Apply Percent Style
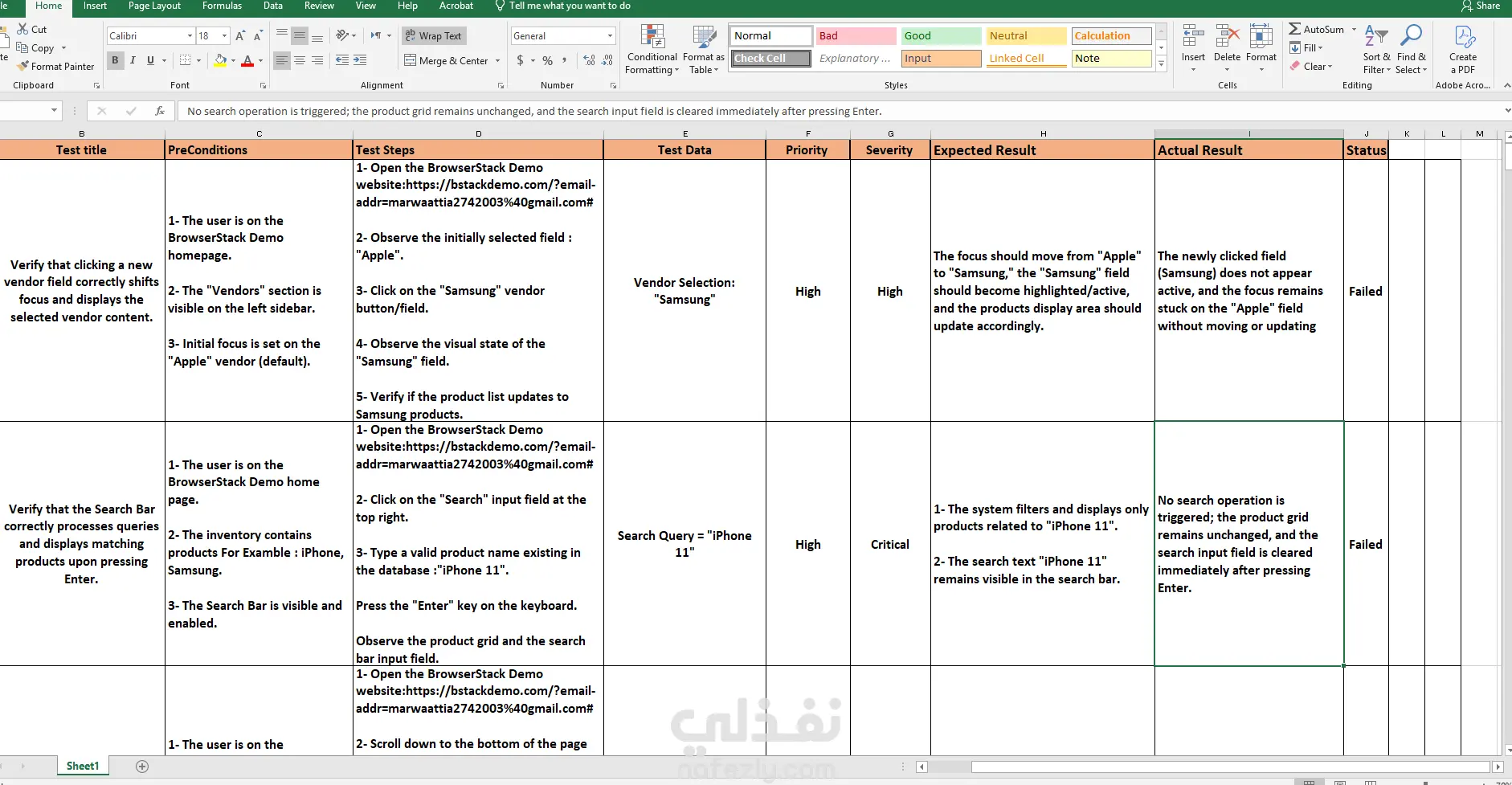 pos(547,60)
